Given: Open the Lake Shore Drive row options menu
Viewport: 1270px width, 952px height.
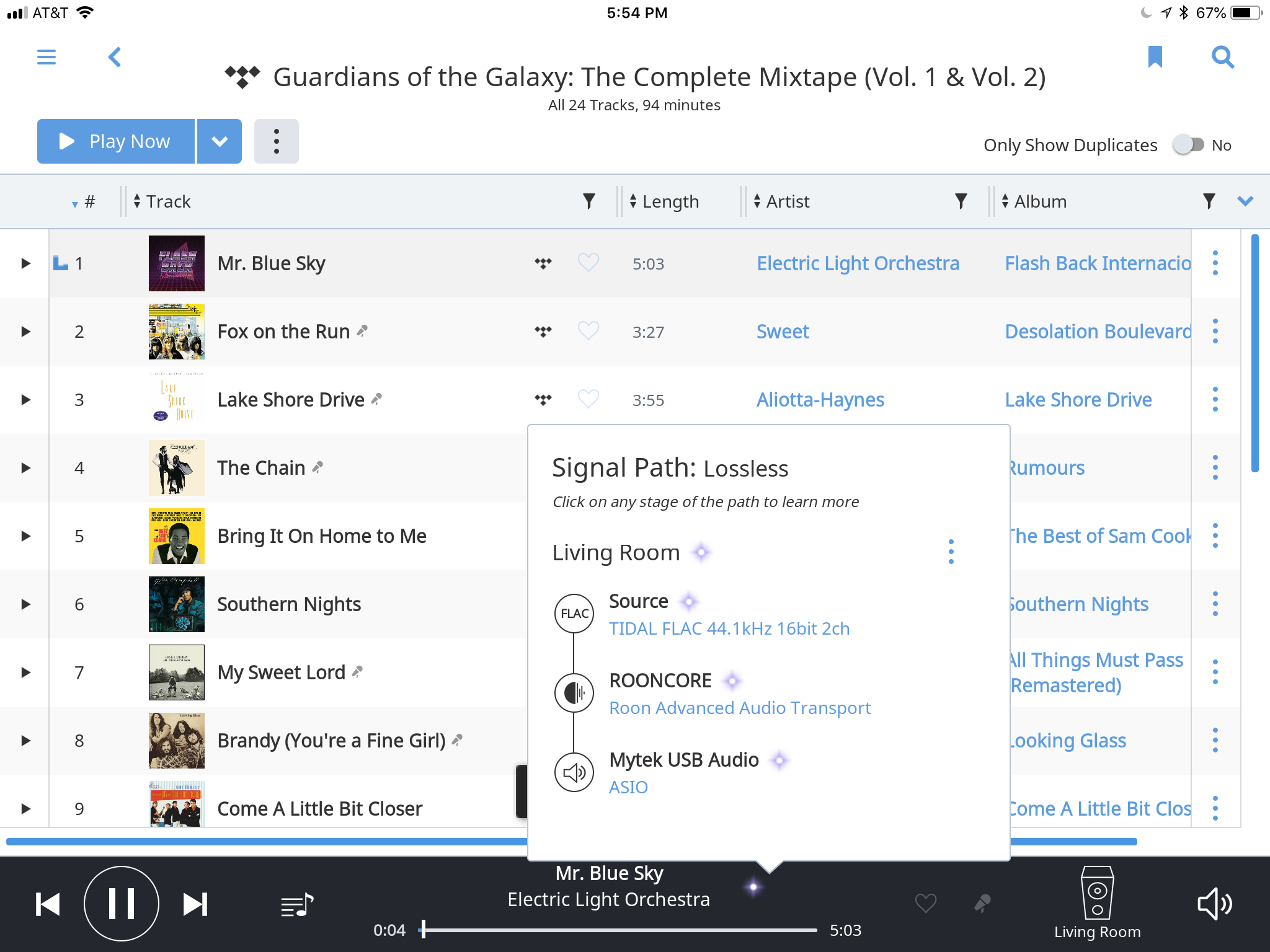Looking at the screenshot, I should [x=1215, y=400].
